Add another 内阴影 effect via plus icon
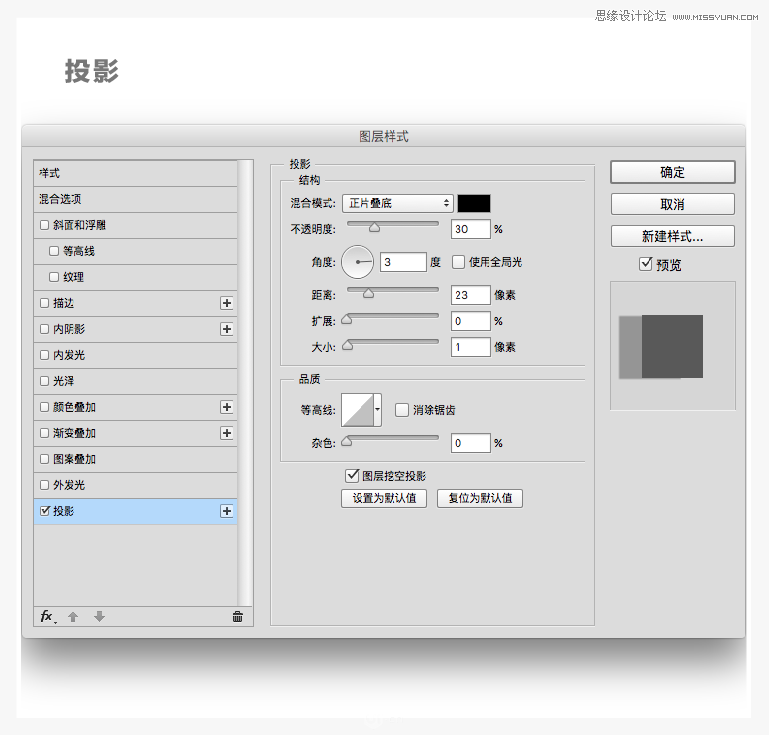769x735 pixels. 227,329
